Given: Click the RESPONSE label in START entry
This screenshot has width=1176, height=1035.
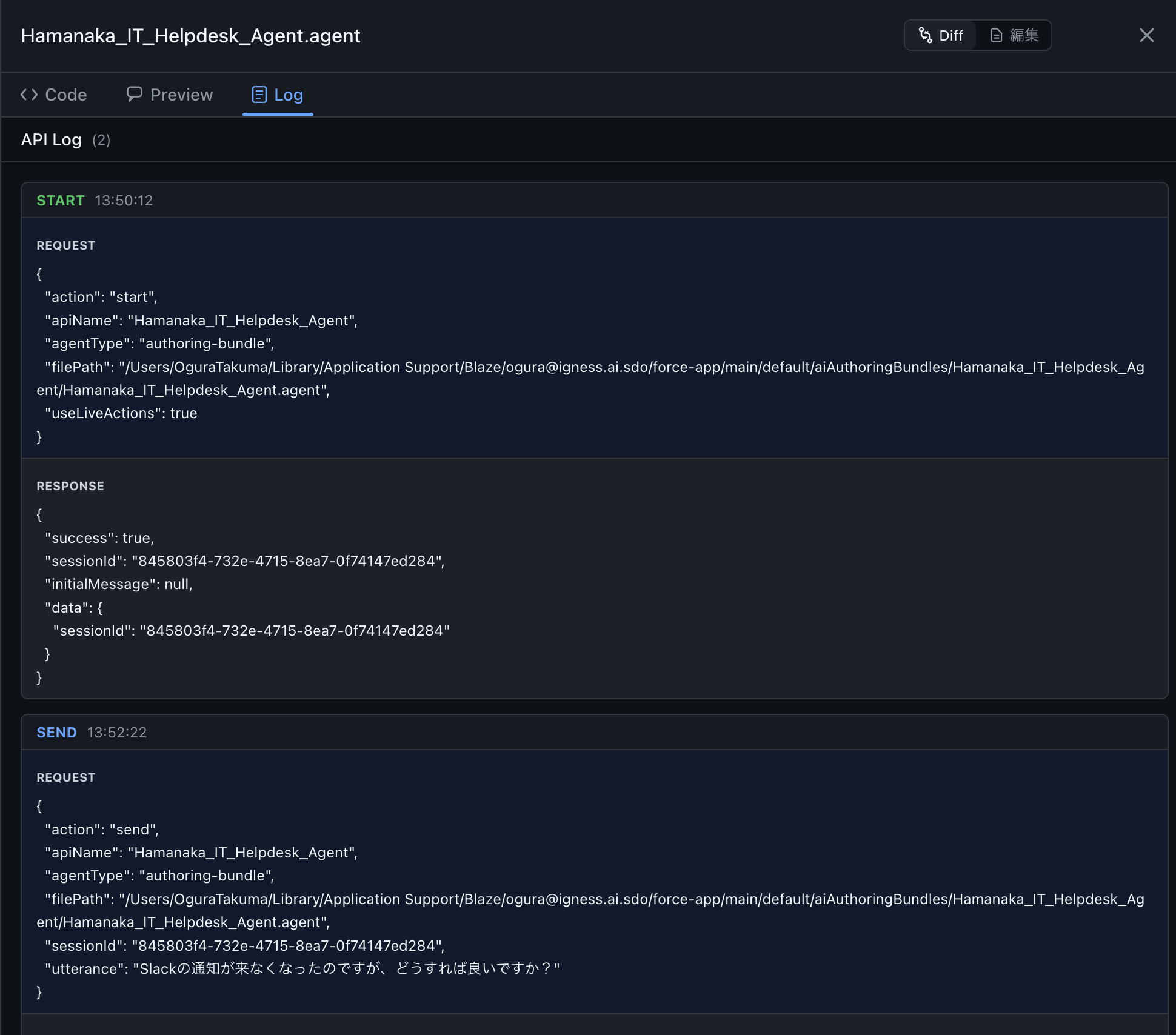Looking at the screenshot, I should pyautogui.click(x=70, y=486).
